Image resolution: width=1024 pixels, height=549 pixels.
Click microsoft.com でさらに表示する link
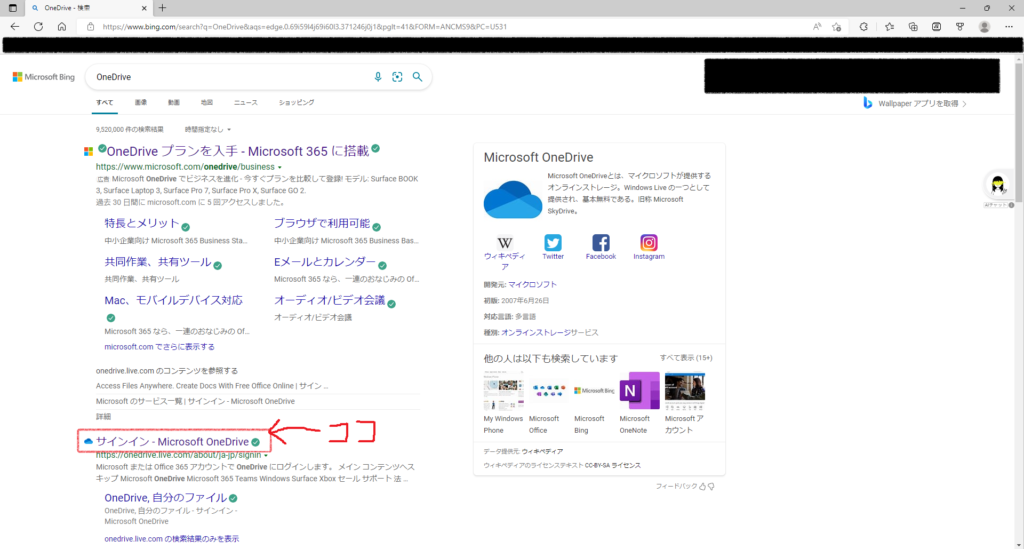click(159, 347)
